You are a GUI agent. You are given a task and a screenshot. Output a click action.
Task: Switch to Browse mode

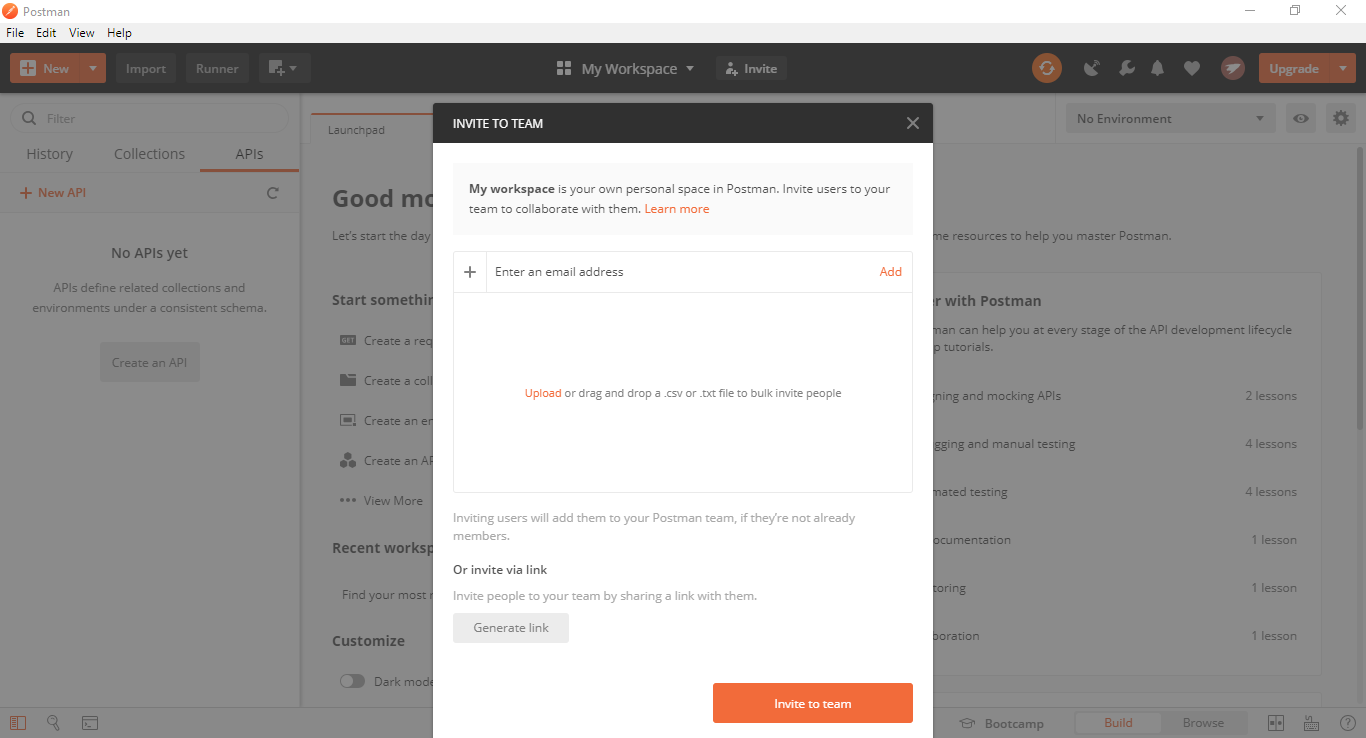click(x=1203, y=723)
